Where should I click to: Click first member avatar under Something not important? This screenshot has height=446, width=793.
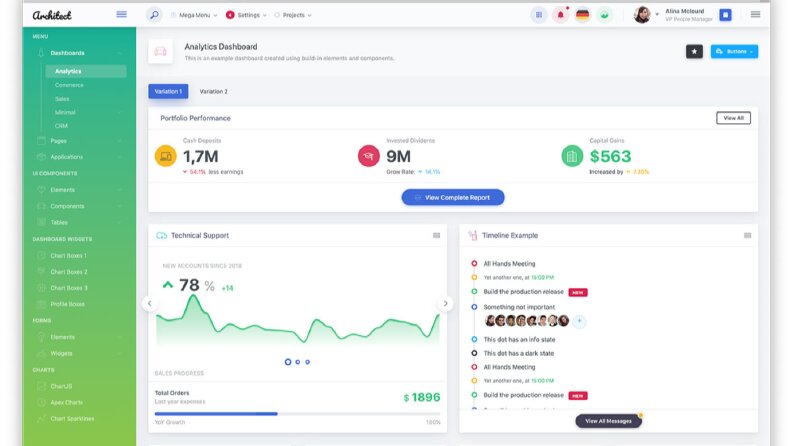(490, 321)
